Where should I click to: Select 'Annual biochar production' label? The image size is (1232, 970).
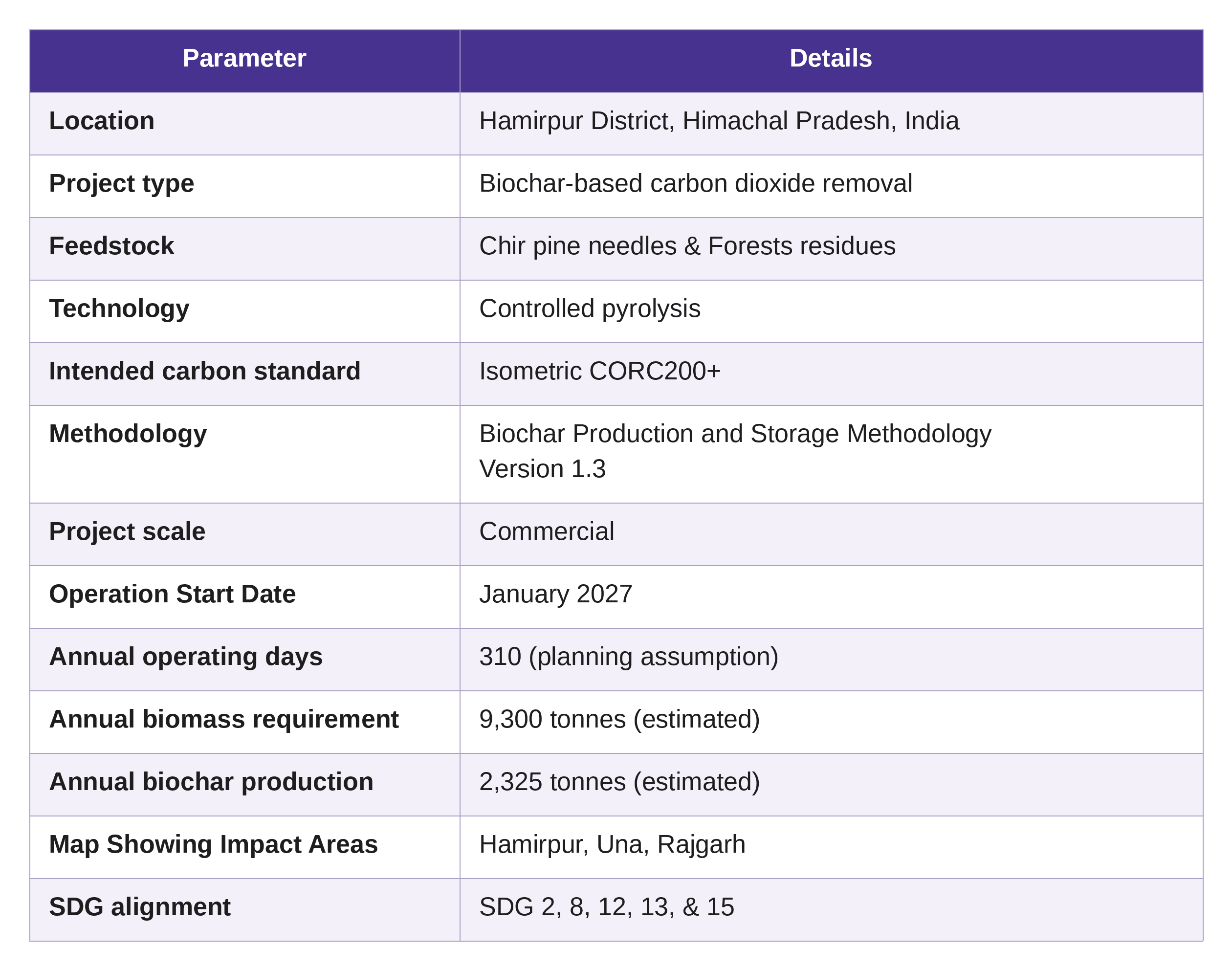point(212,782)
